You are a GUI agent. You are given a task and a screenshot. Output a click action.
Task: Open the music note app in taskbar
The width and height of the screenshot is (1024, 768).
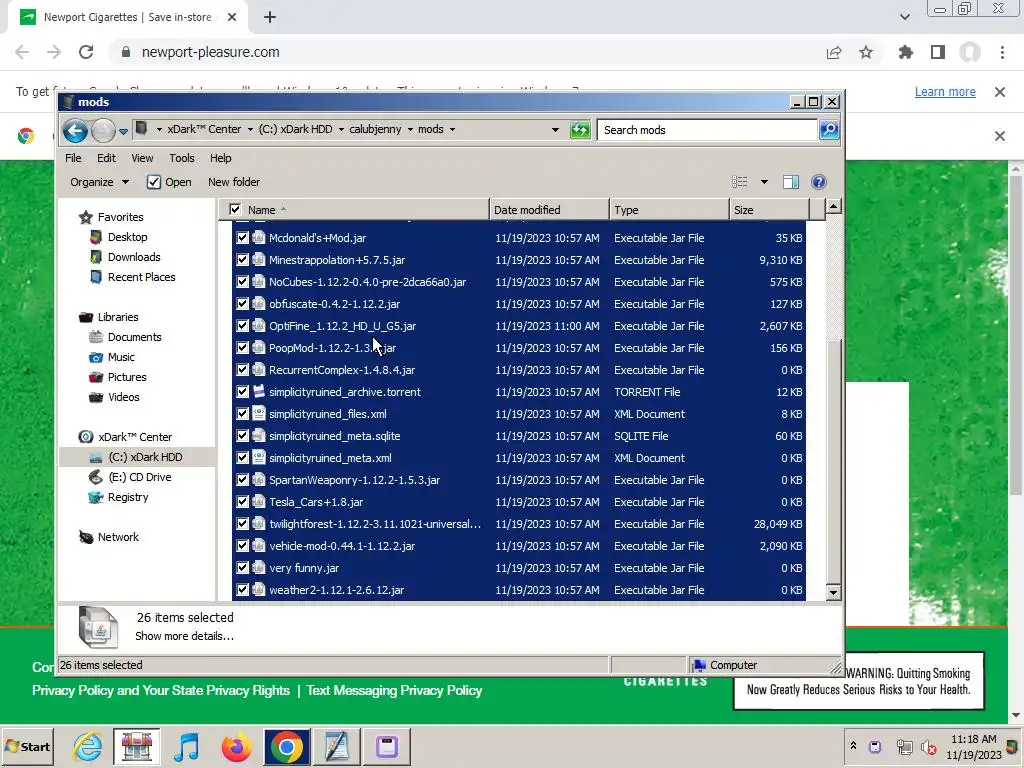[187, 746]
